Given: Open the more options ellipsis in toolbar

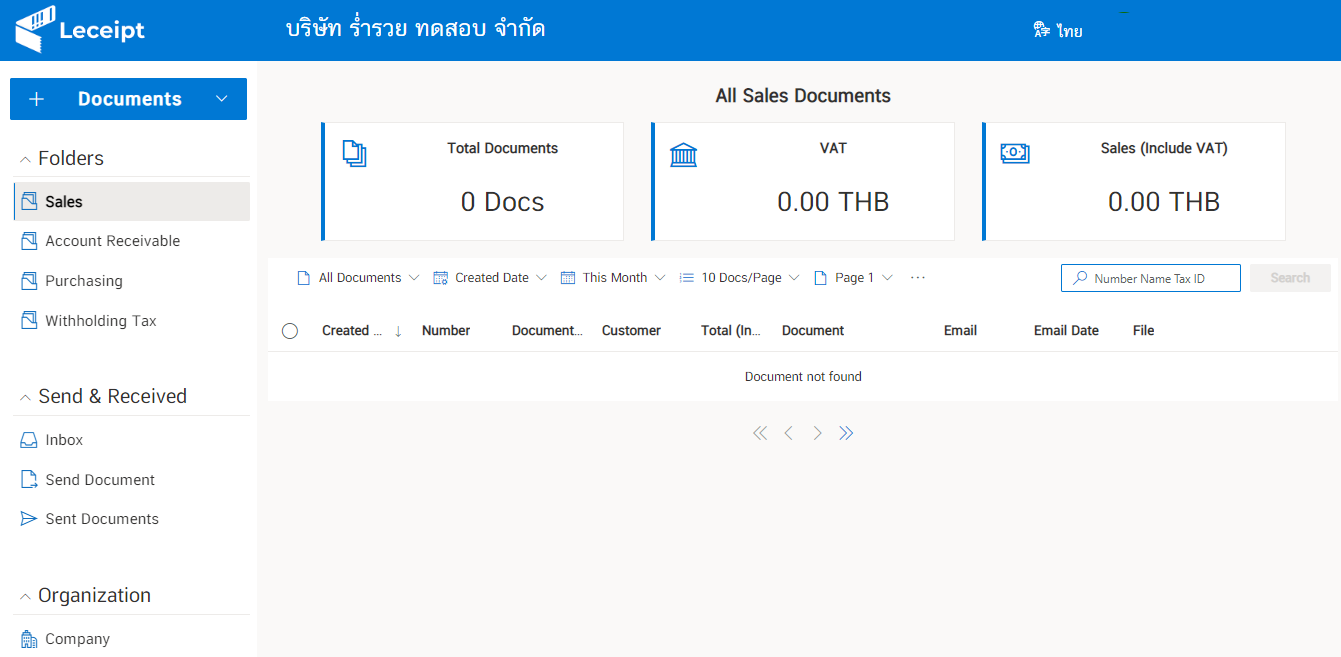Looking at the screenshot, I should click(x=918, y=278).
